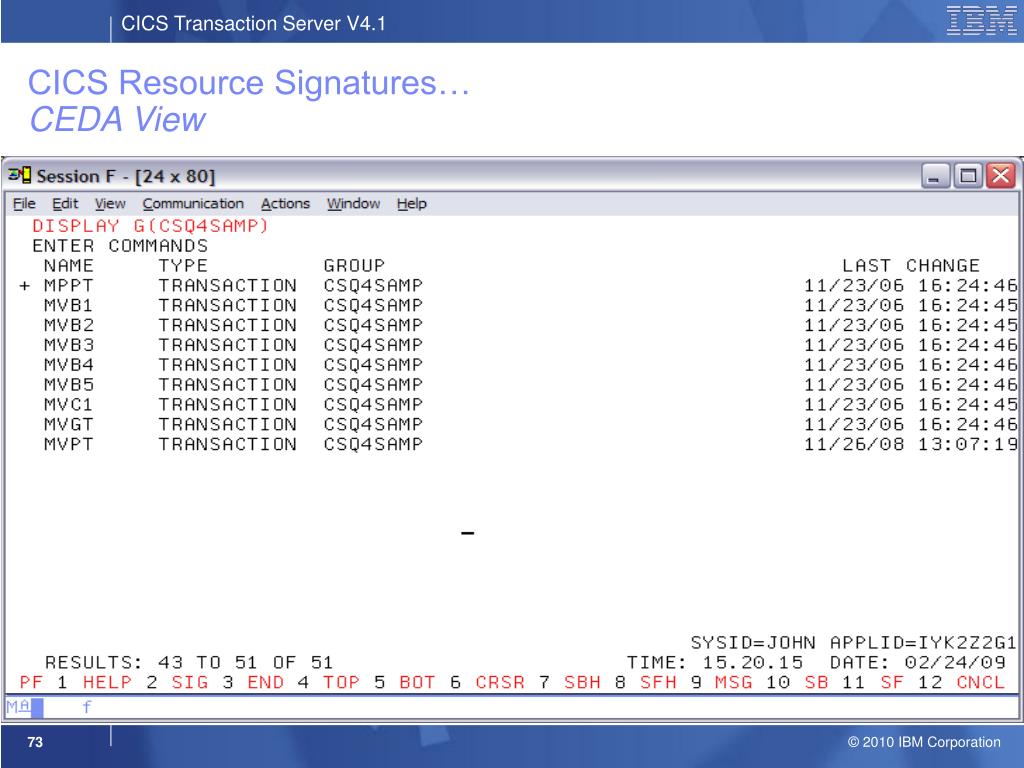
Task: Click the CNCL PF key label
Action: (981, 682)
